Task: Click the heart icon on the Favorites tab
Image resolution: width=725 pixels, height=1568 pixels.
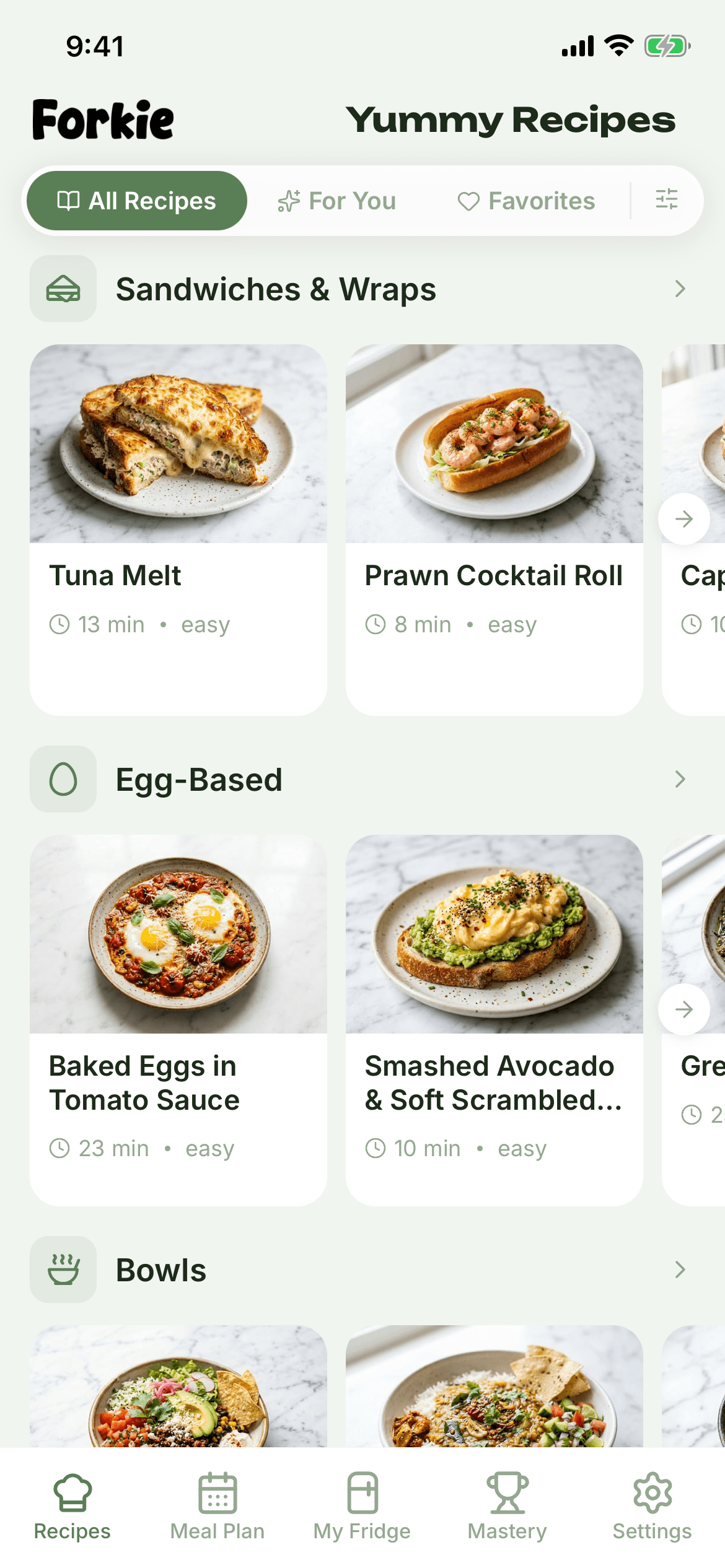Action: click(x=469, y=200)
